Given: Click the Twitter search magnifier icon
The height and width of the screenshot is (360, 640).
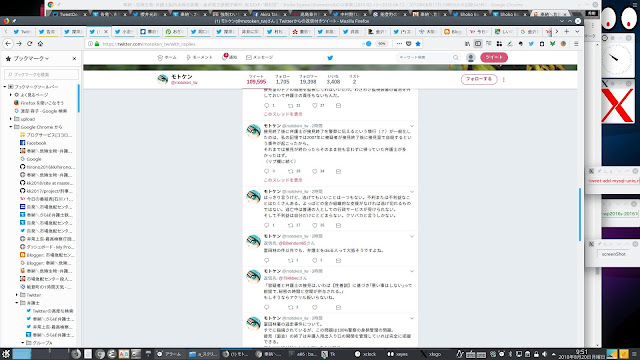Looking at the screenshot, I should point(456,58).
